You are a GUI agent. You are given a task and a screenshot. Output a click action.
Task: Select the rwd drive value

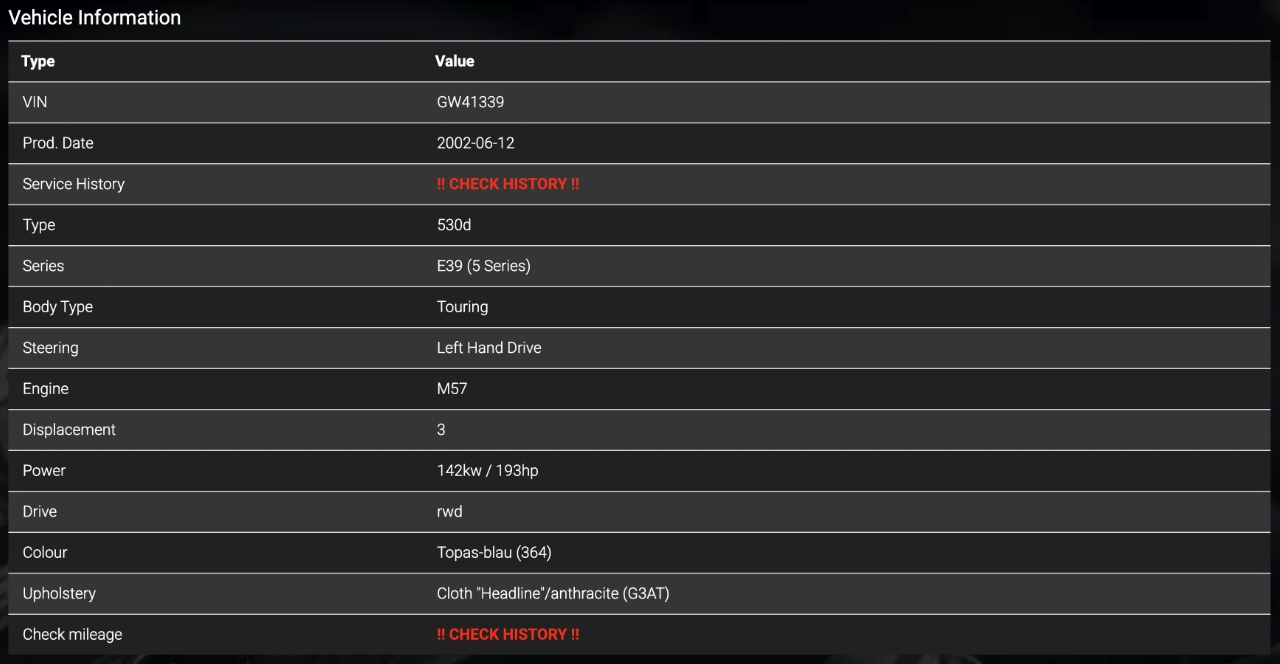coord(449,511)
